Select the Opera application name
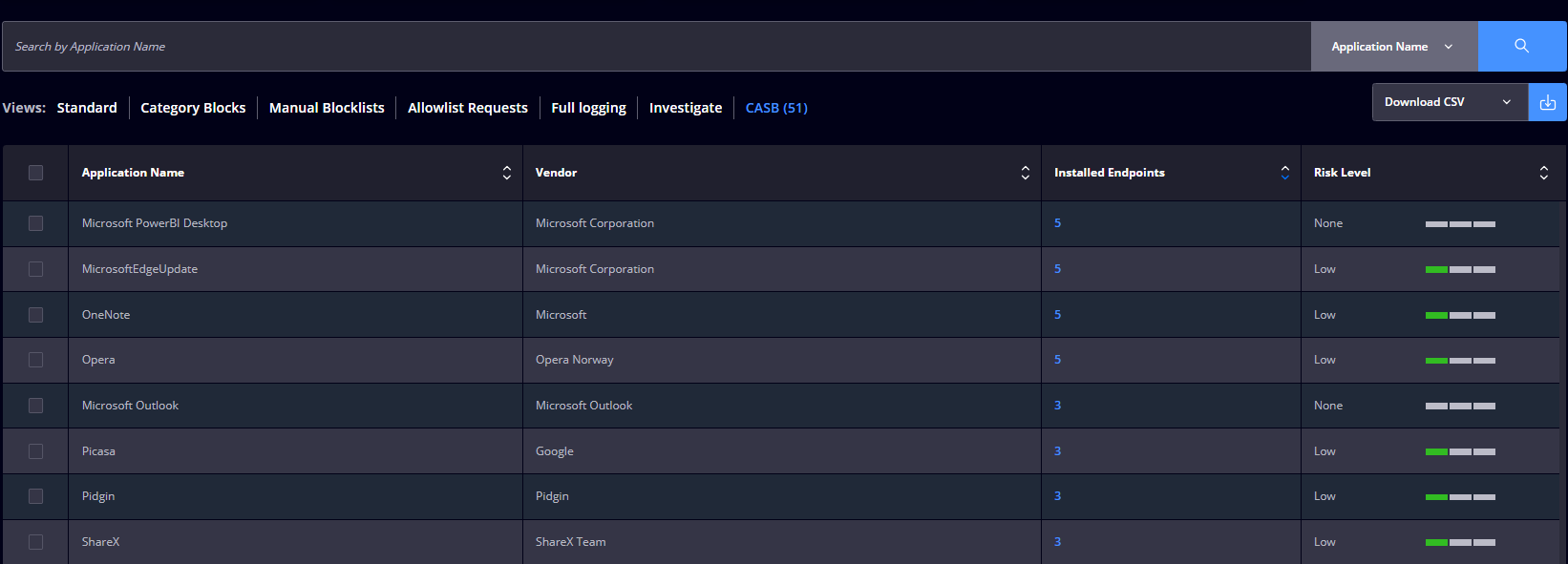 click(x=98, y=360)
